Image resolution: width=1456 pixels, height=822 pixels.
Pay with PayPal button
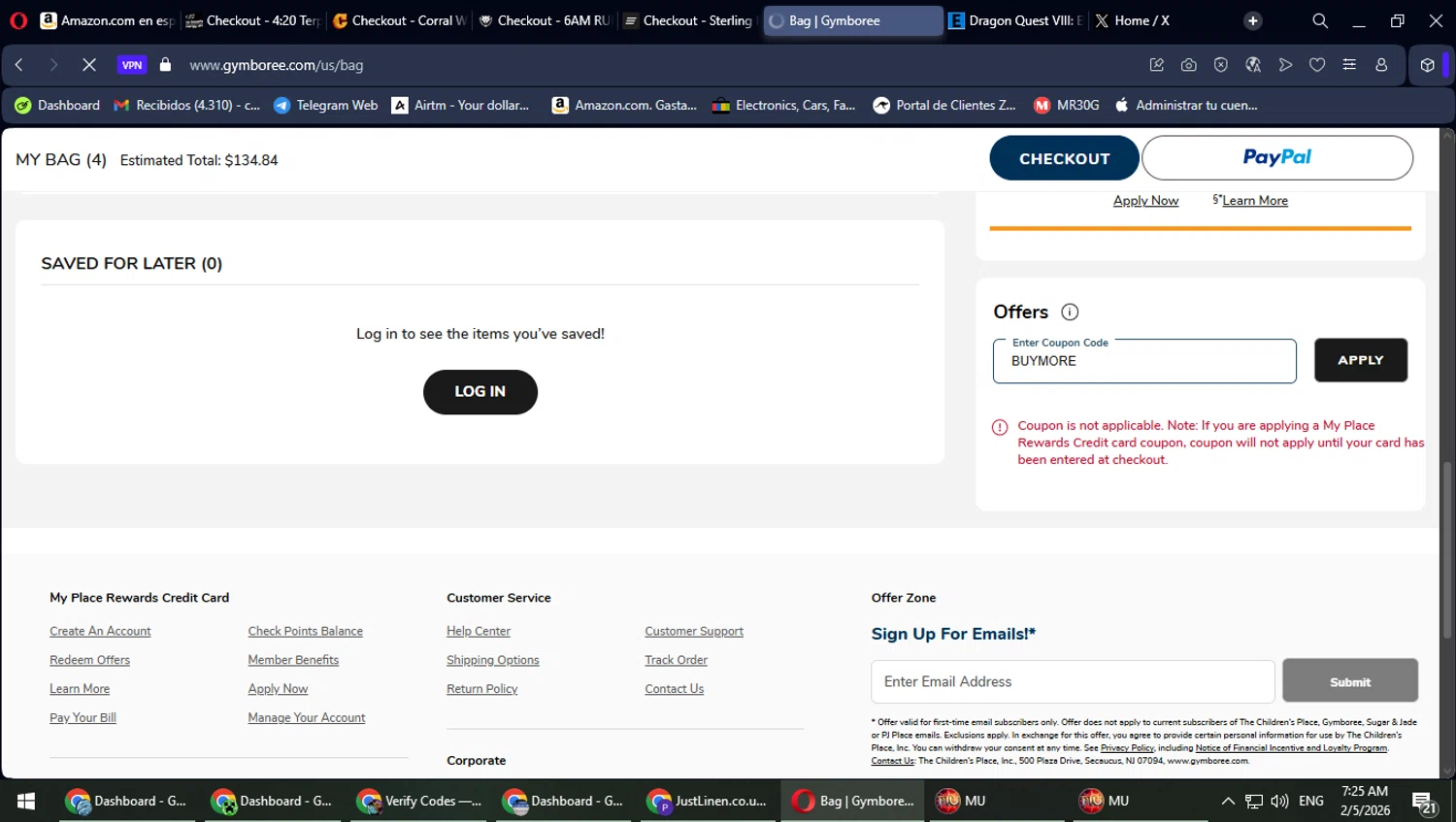coord(1277,157)
